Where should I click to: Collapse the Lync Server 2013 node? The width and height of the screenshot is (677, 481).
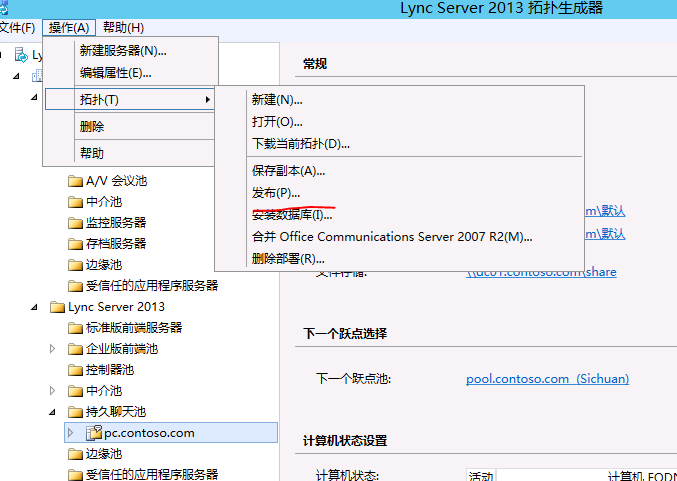[x=34, y=307]
